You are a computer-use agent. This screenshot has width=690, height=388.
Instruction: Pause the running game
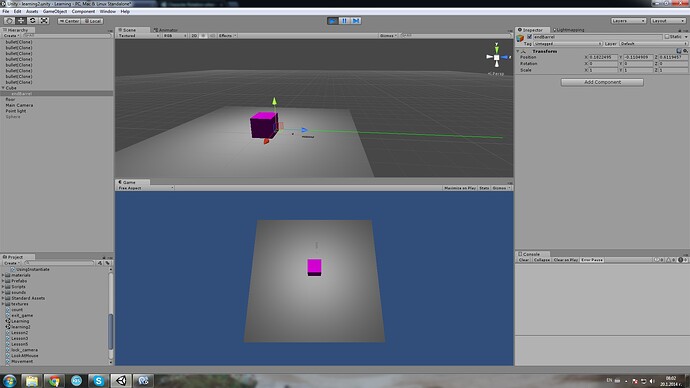345,21
